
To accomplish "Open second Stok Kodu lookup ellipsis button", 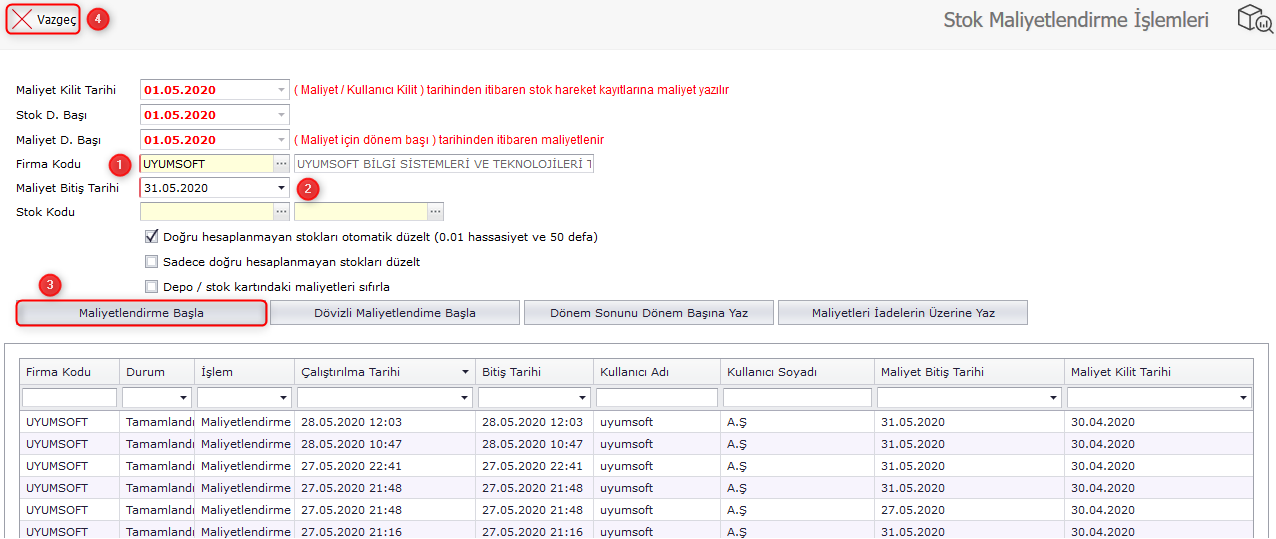I will (x=435, y=212).
